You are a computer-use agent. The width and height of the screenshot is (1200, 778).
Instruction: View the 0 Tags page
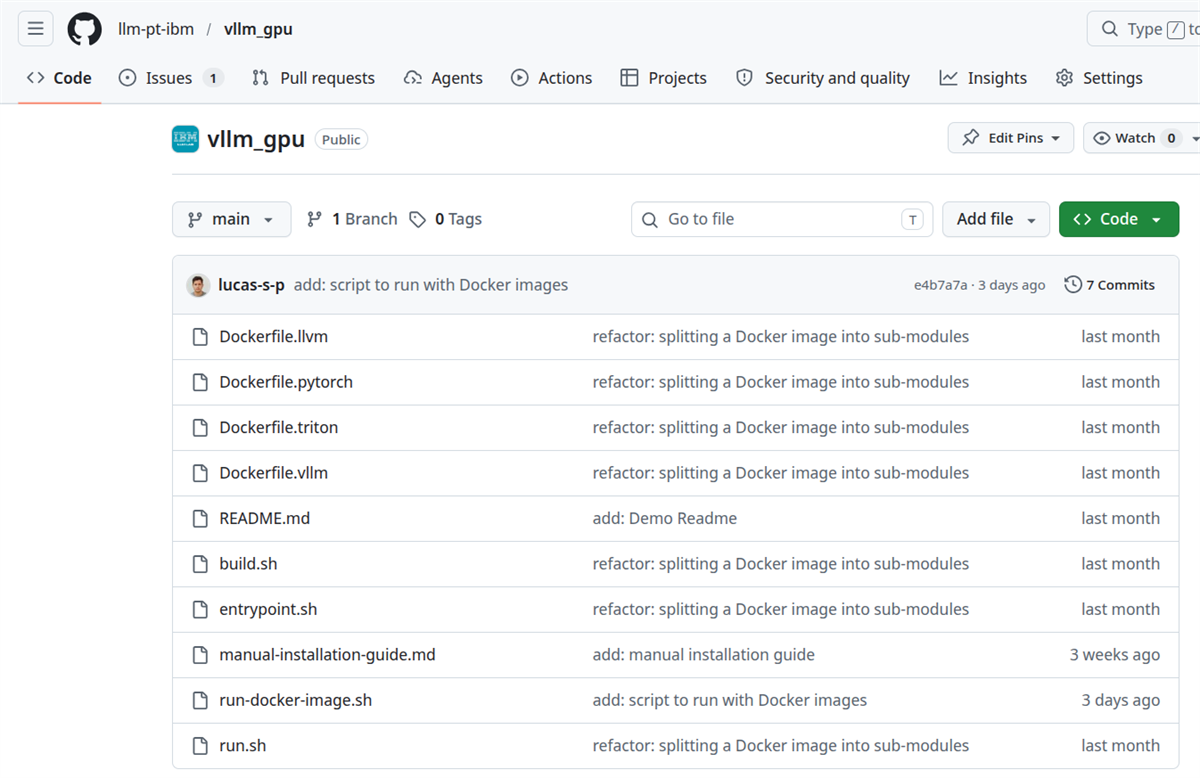[446, 219]
